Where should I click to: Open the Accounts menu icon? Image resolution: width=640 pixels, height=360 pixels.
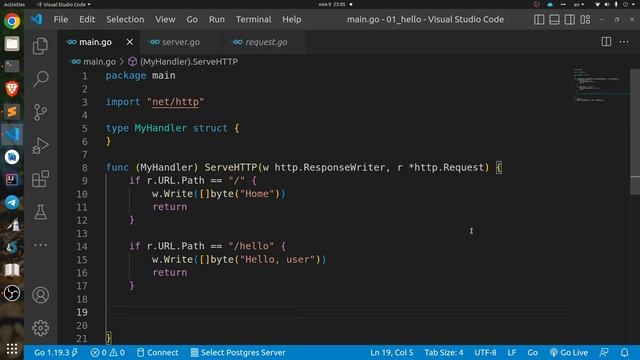(40, 295)
